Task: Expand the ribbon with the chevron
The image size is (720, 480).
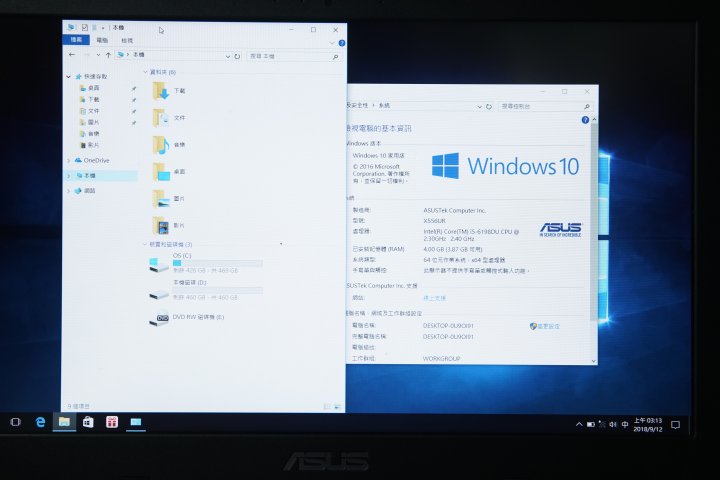Action: click(332, 43)
